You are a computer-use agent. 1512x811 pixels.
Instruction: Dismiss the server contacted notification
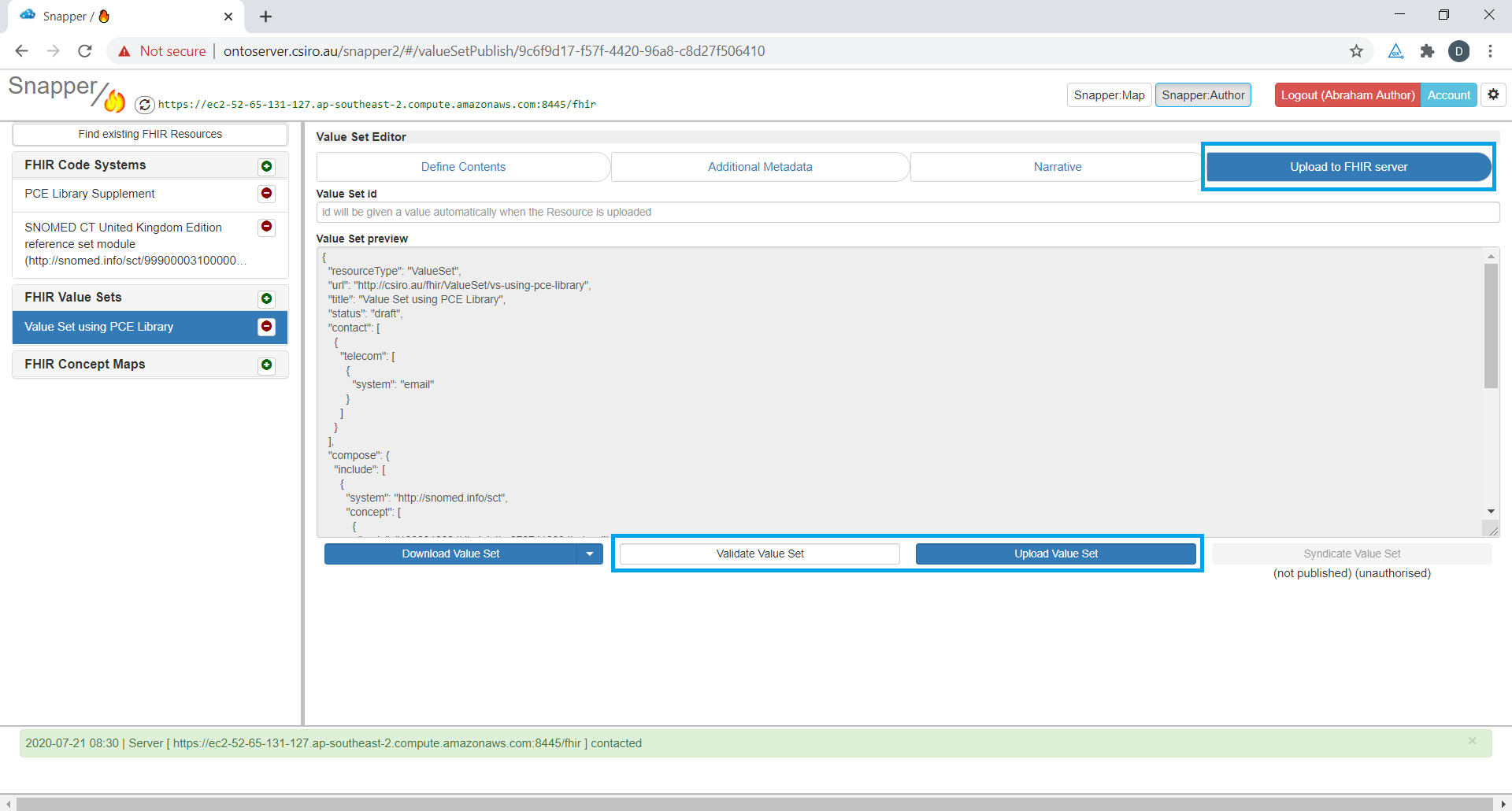(x=1472, y=741)
